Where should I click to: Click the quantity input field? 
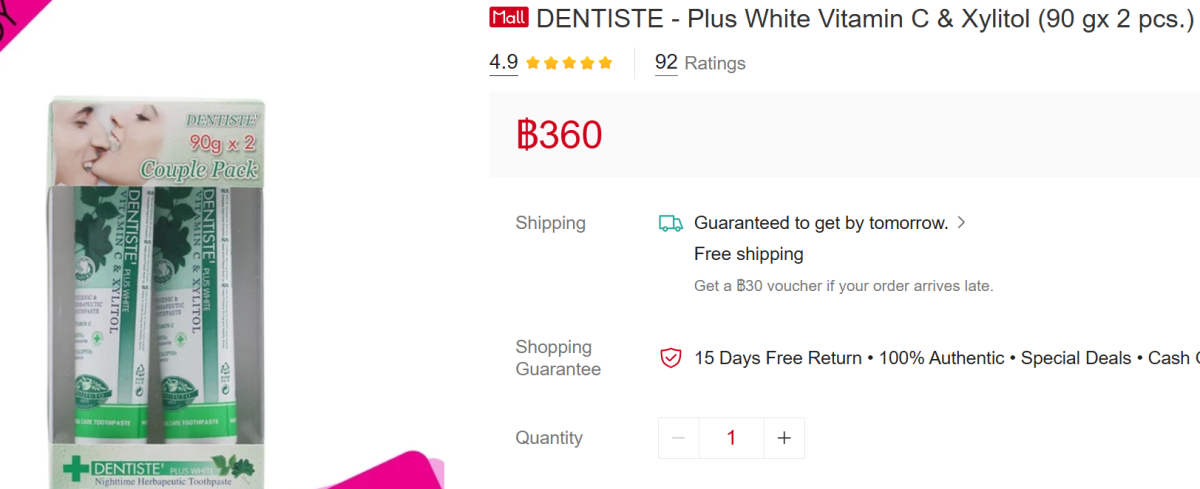(731, 438)
